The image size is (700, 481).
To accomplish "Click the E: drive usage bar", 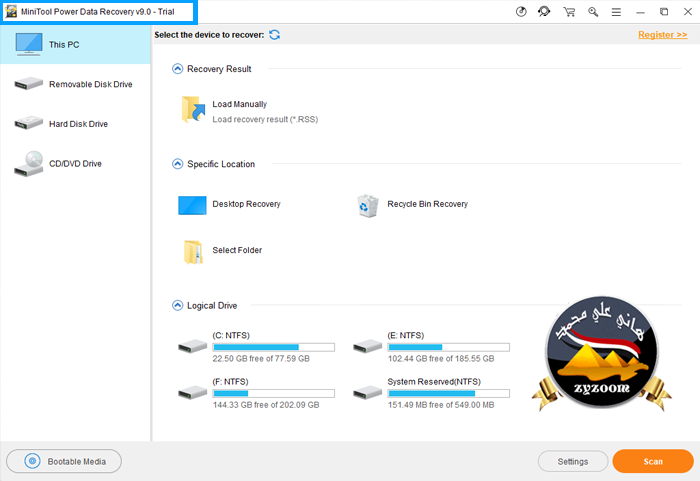I will (449, 347).
